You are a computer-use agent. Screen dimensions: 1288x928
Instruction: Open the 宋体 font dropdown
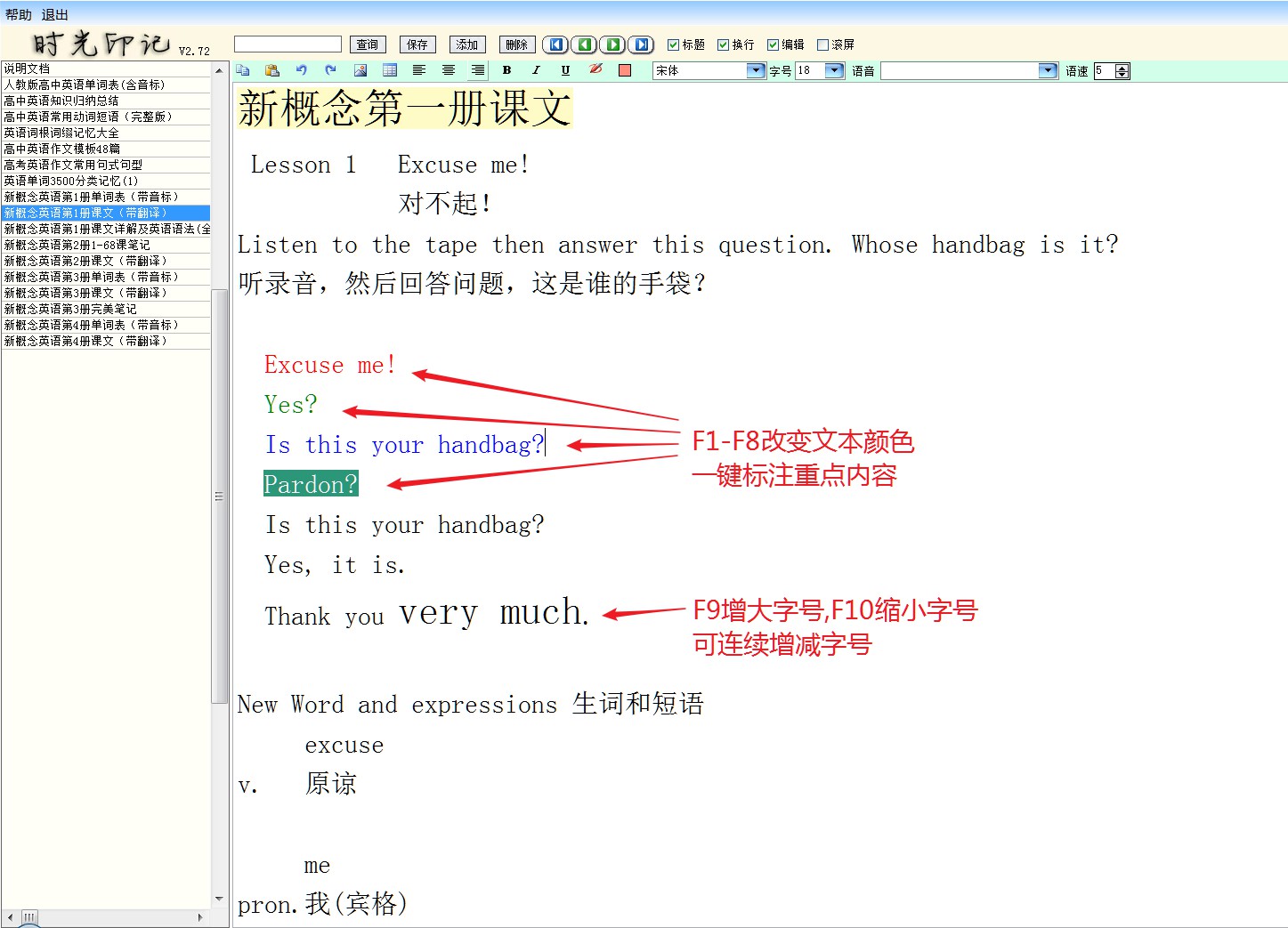pyautogui.click(x=756, y=70)
